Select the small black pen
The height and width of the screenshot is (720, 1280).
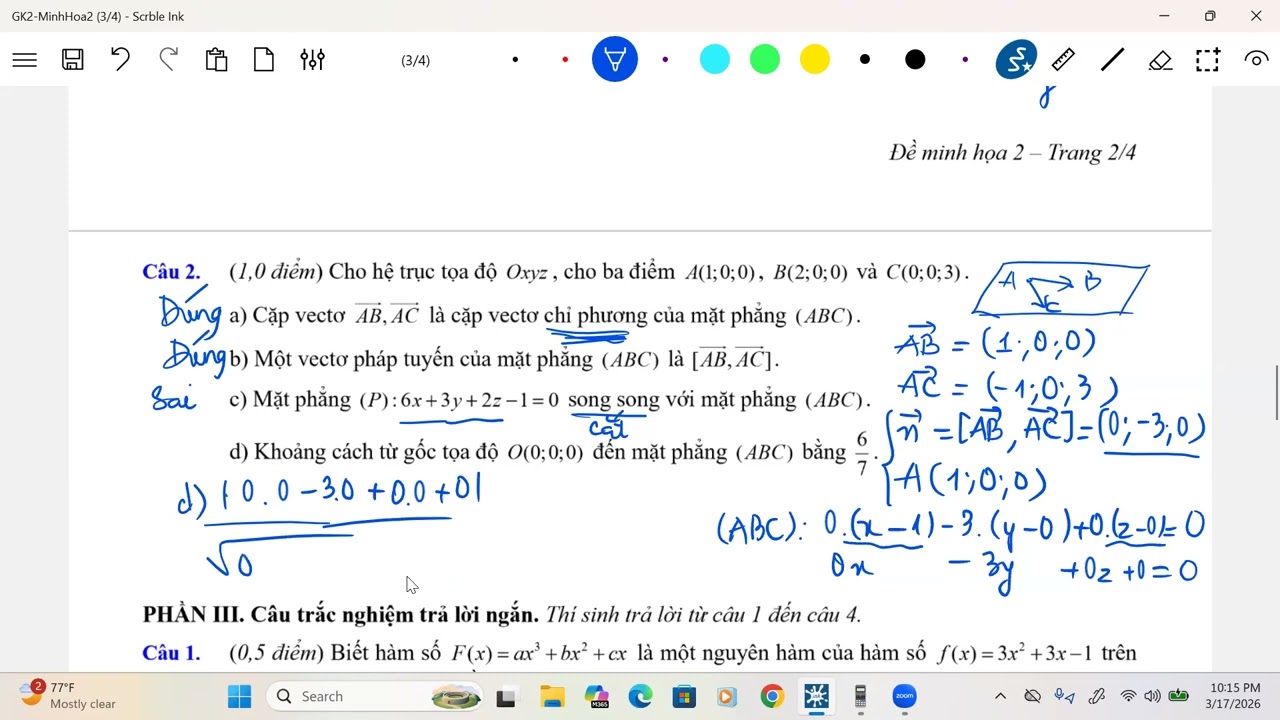click(x=515, y=60)
